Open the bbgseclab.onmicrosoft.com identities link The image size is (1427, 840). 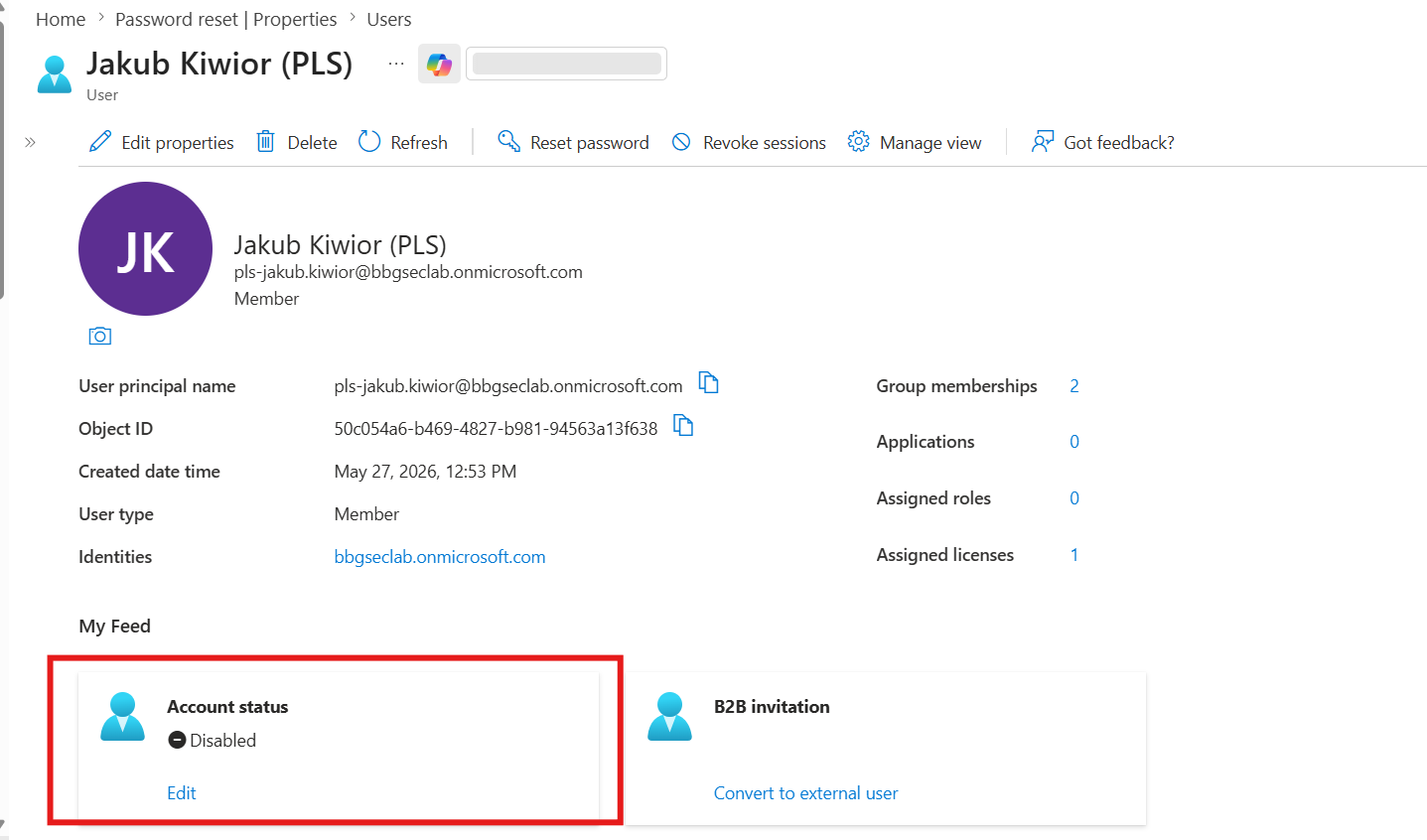click(x=440, y=557)
